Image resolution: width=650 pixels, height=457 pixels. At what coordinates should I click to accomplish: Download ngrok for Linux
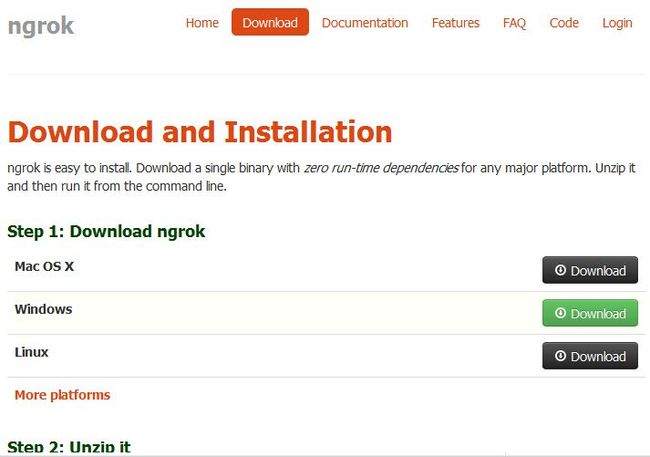[x=590, y=355]
